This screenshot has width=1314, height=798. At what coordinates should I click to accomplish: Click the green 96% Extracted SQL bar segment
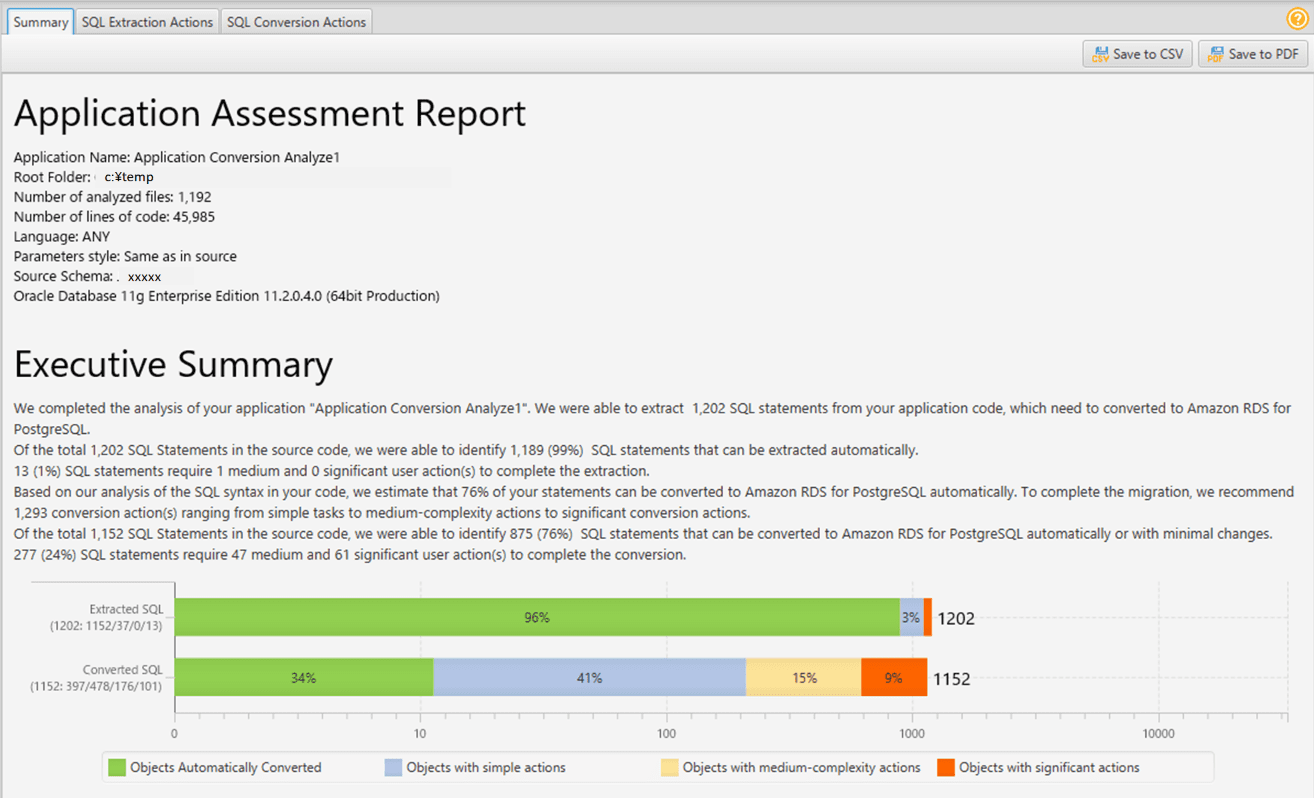(x=537, y=617)
